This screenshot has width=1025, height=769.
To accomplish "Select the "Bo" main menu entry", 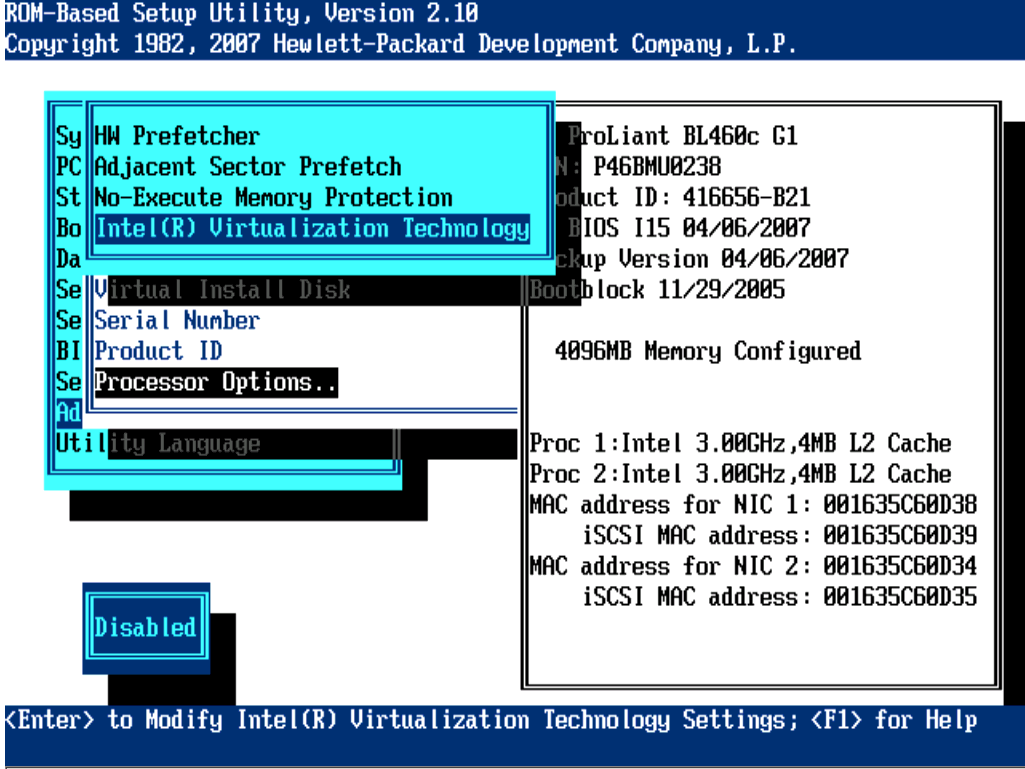I will pos(69,228).
